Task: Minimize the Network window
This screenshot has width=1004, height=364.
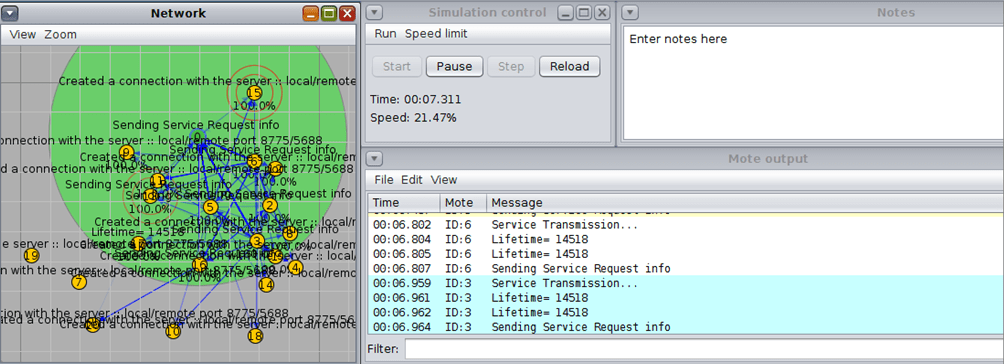Action: click(311, 13)
